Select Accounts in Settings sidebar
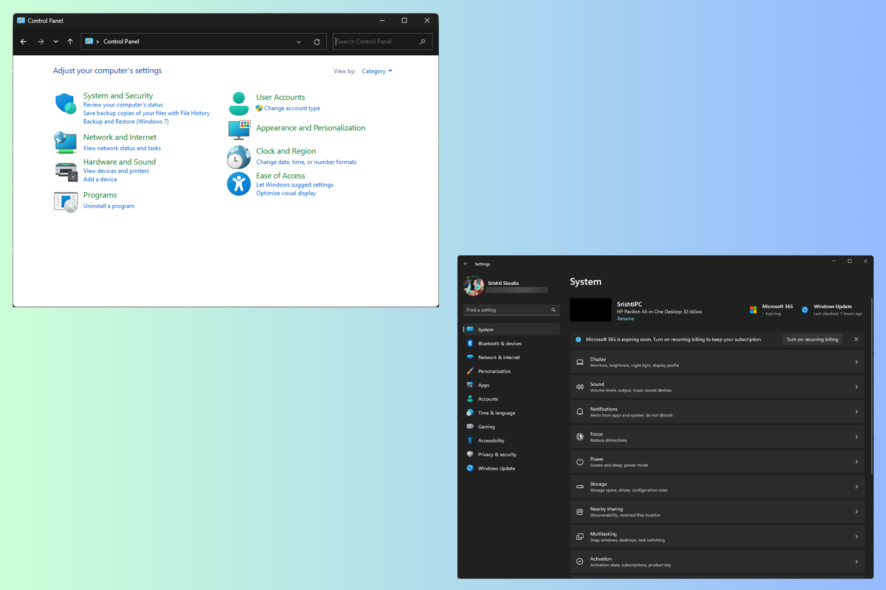This screenshot has height=590, width=886. [511, 399]
